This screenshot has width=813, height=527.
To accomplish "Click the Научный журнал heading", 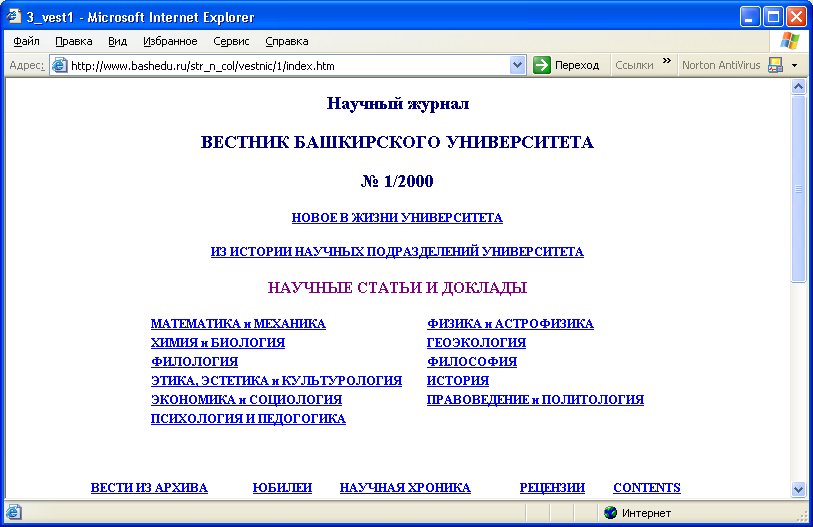I will click(398, 104).
